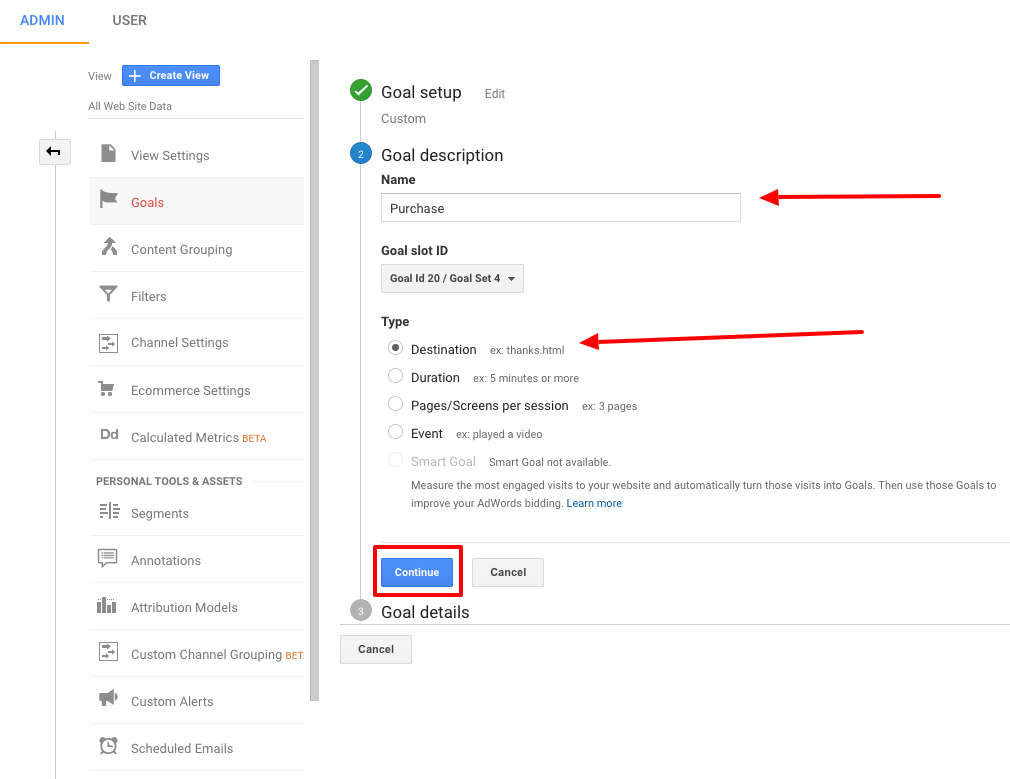Click the Calculated Metrics Dd icon
The image size is (1010, 779).
point(109,434)
